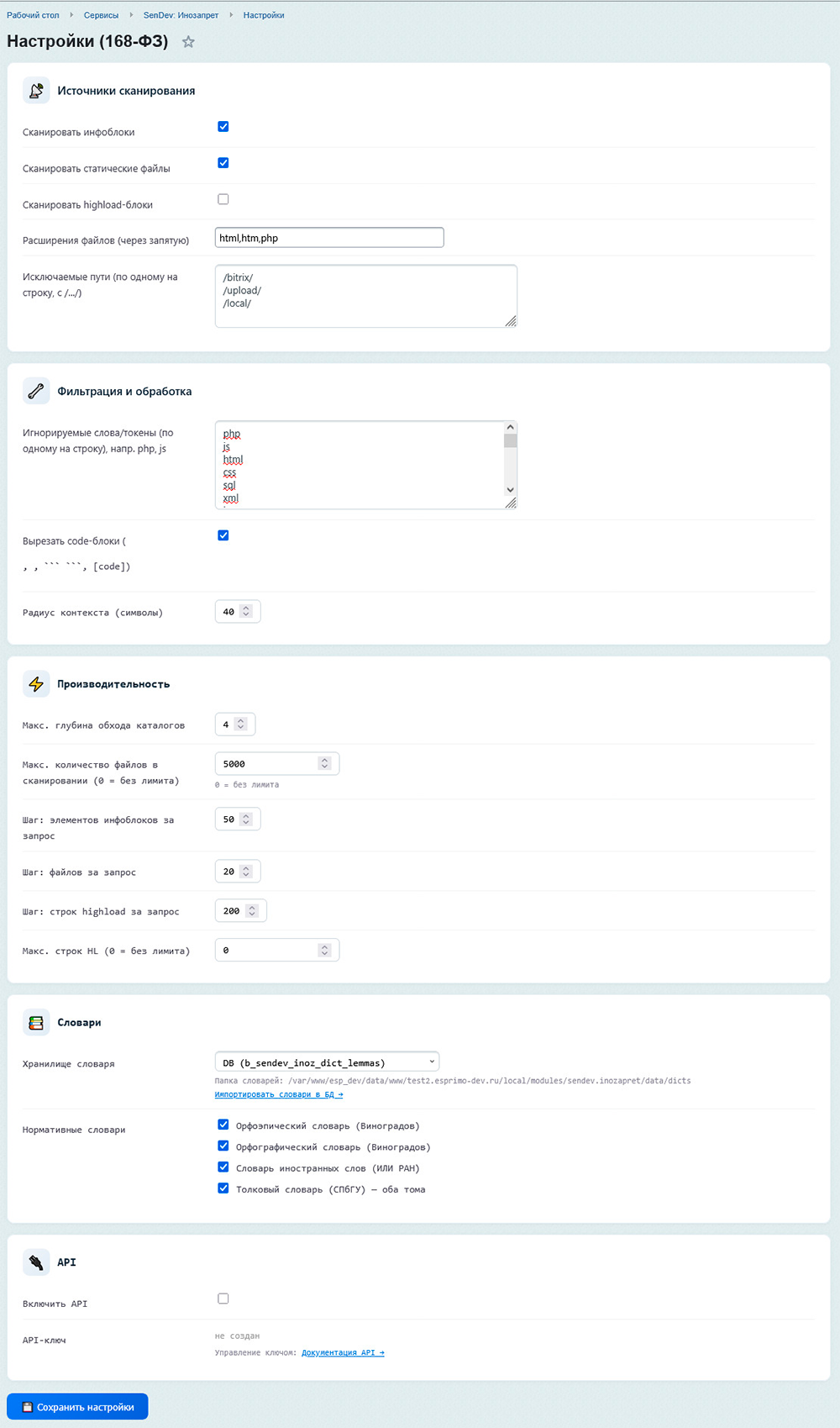The image size is (840, 1428).
Task: Click the plug icon in API section
Action: point(36,1262)
